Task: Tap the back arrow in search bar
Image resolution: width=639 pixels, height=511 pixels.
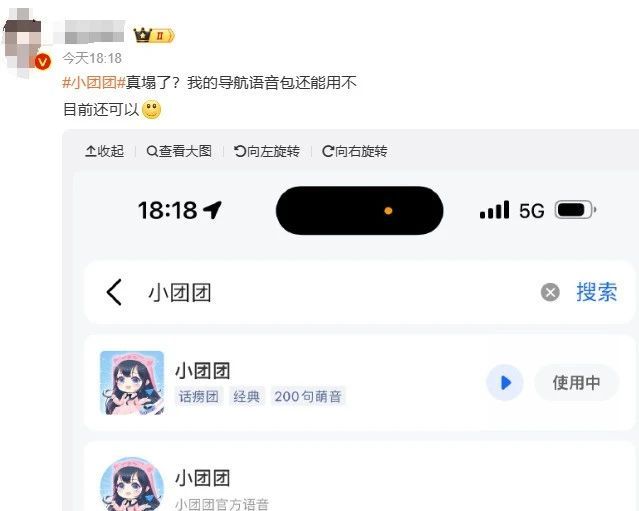Action: (114, 292)
